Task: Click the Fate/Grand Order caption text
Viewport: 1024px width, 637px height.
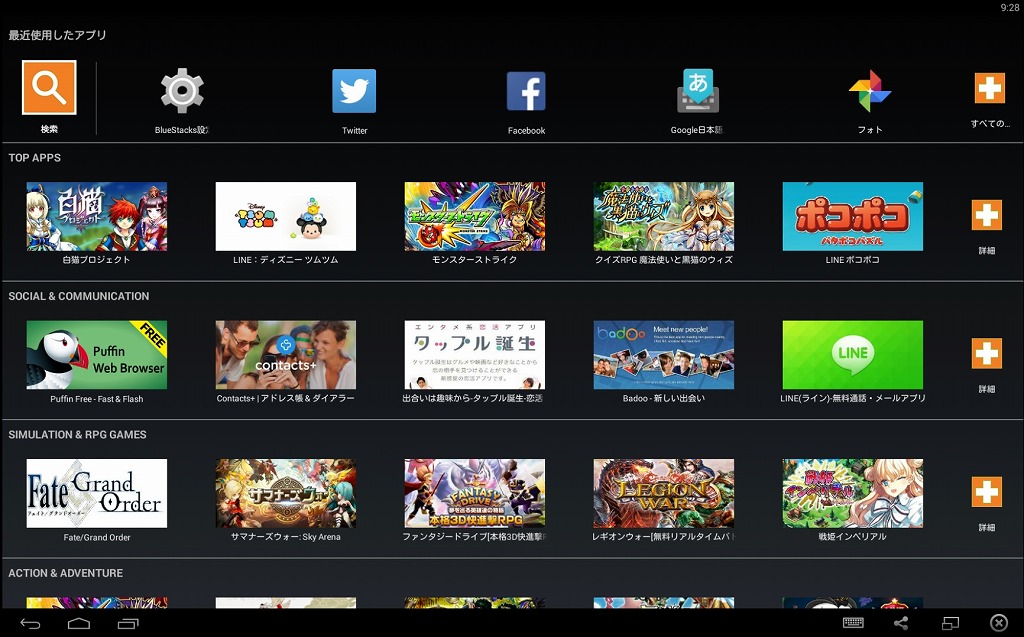Action: pos(97,537)
